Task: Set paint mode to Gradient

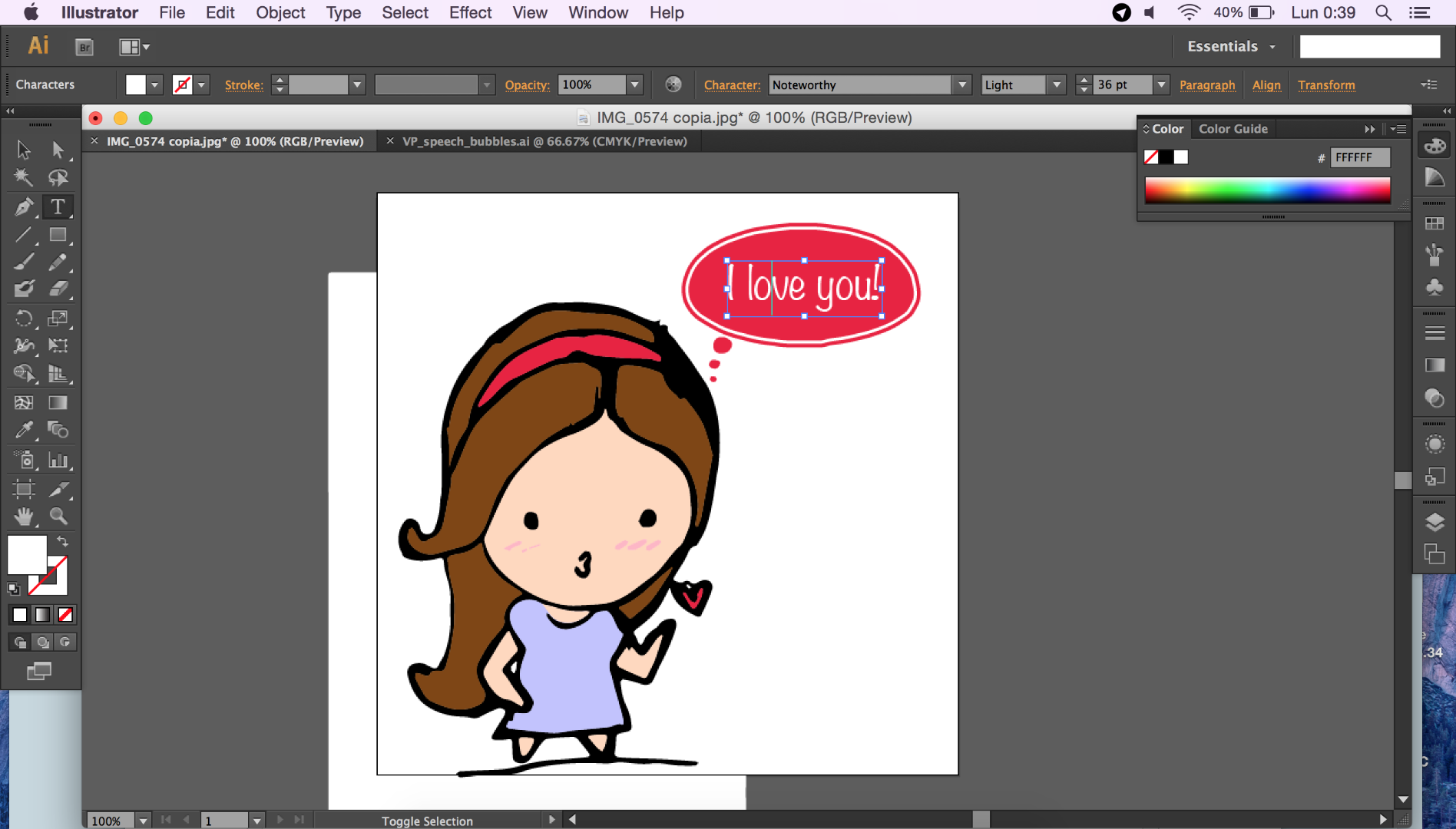Action: pyautogui.click(x=43, y=615)
